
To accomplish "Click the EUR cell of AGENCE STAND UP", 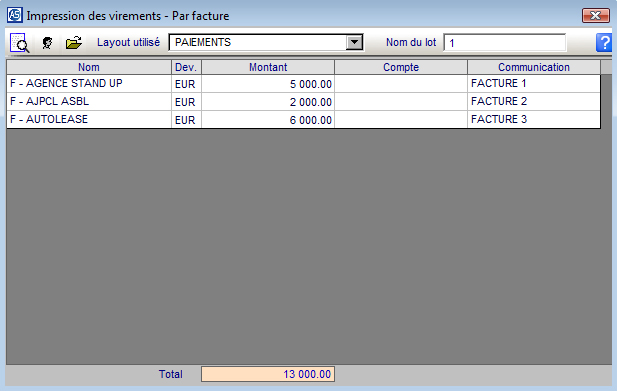I will tap(186, 84).
